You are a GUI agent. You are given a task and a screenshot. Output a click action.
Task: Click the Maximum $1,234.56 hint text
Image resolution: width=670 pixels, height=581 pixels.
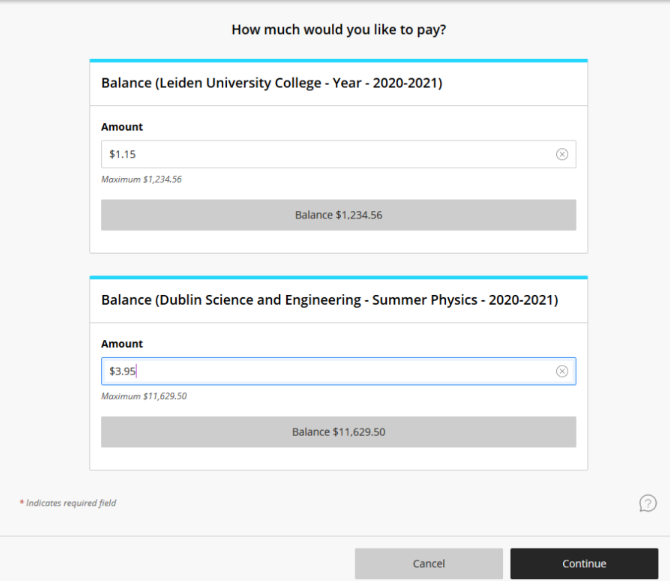(141, 180)
